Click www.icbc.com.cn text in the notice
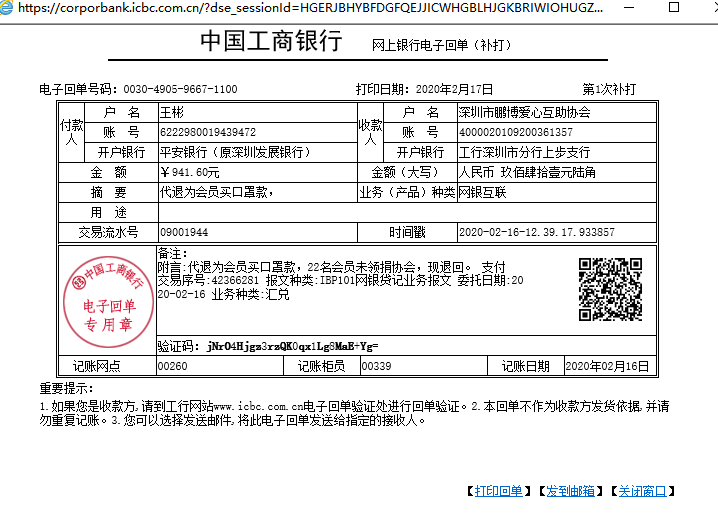This screenshot has width=718, height=519. 258,406
